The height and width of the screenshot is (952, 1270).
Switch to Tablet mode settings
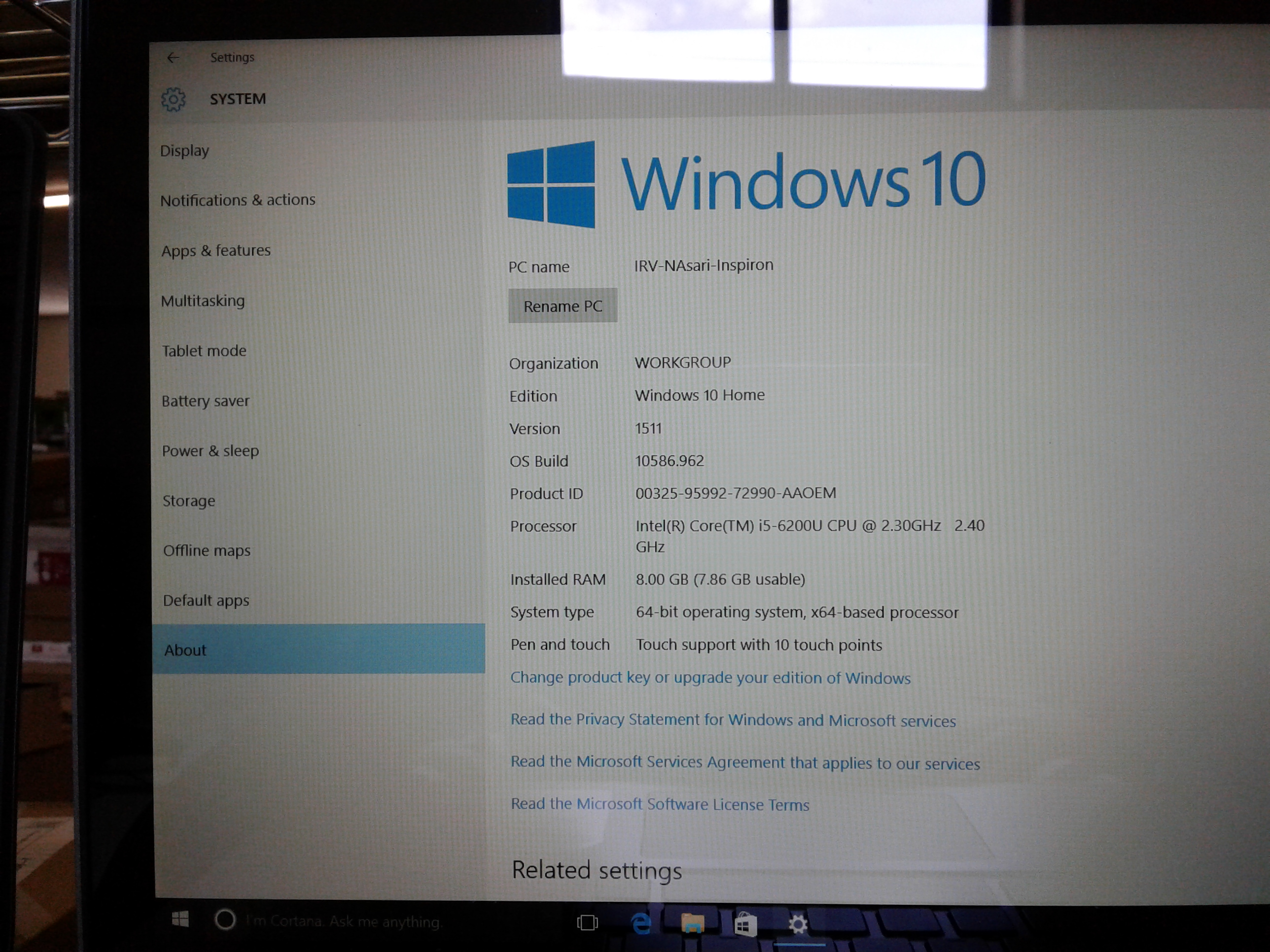point(204,351)
